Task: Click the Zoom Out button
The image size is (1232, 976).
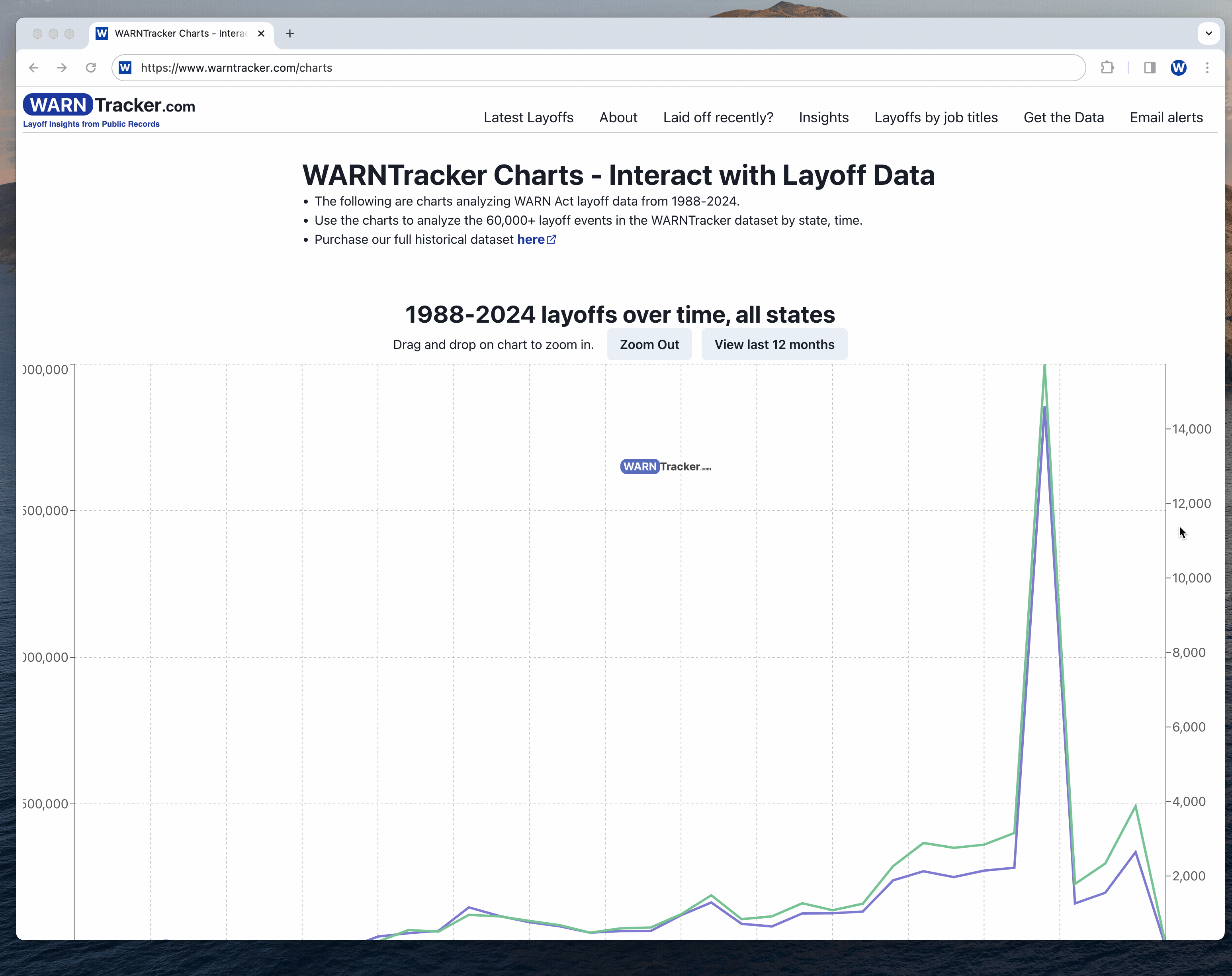Action: (649, 345)
